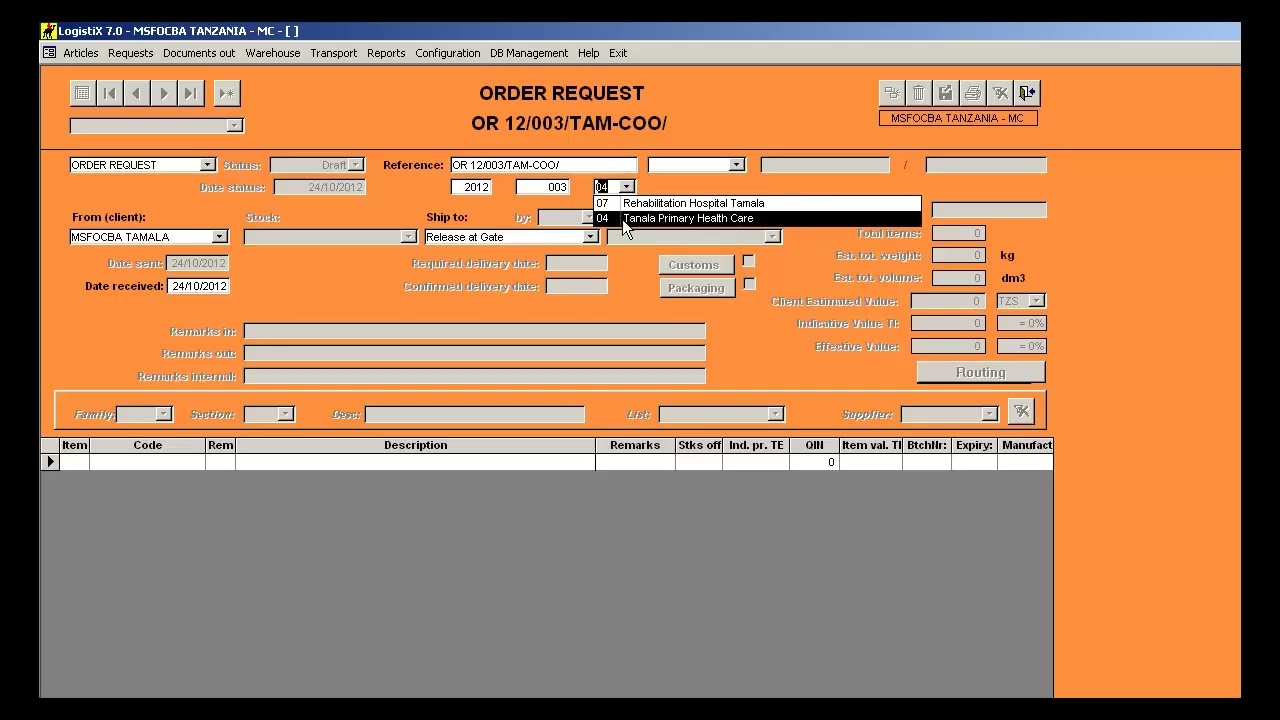
Task: Click the 2012 year field
Action: [x=471, y=187]
